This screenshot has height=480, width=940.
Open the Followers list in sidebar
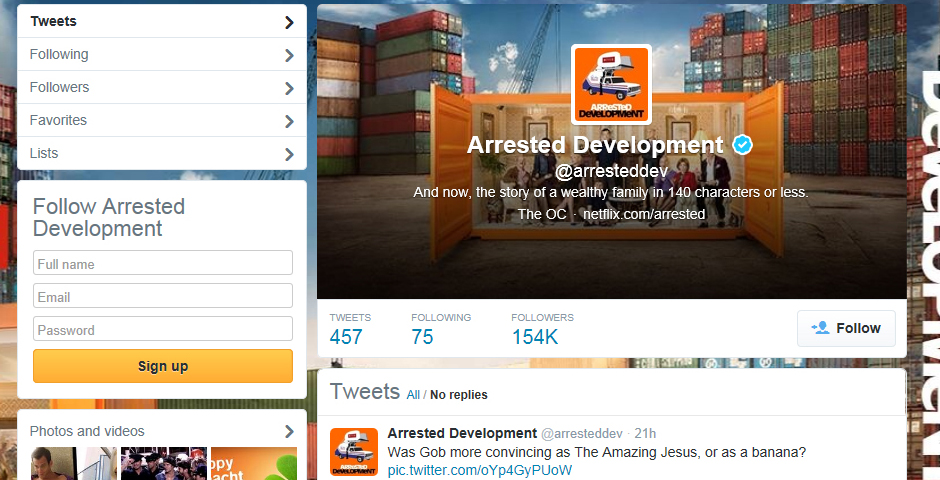tap(162, 87)
